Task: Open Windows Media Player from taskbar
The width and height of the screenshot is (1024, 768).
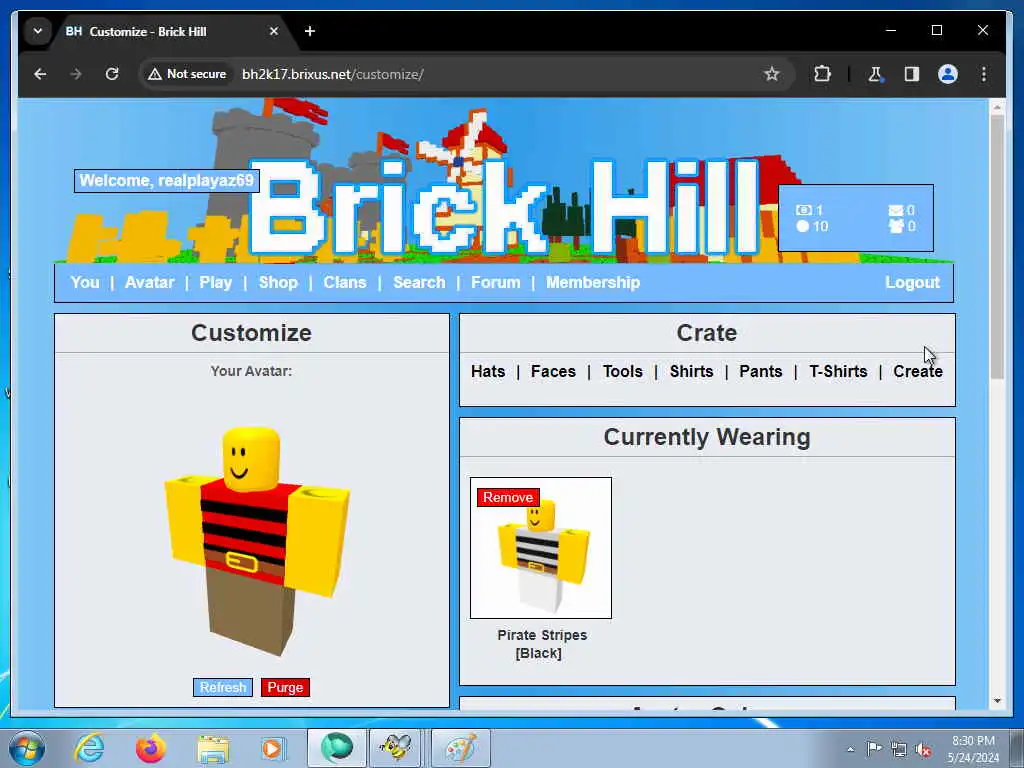Action: point(273,748)
